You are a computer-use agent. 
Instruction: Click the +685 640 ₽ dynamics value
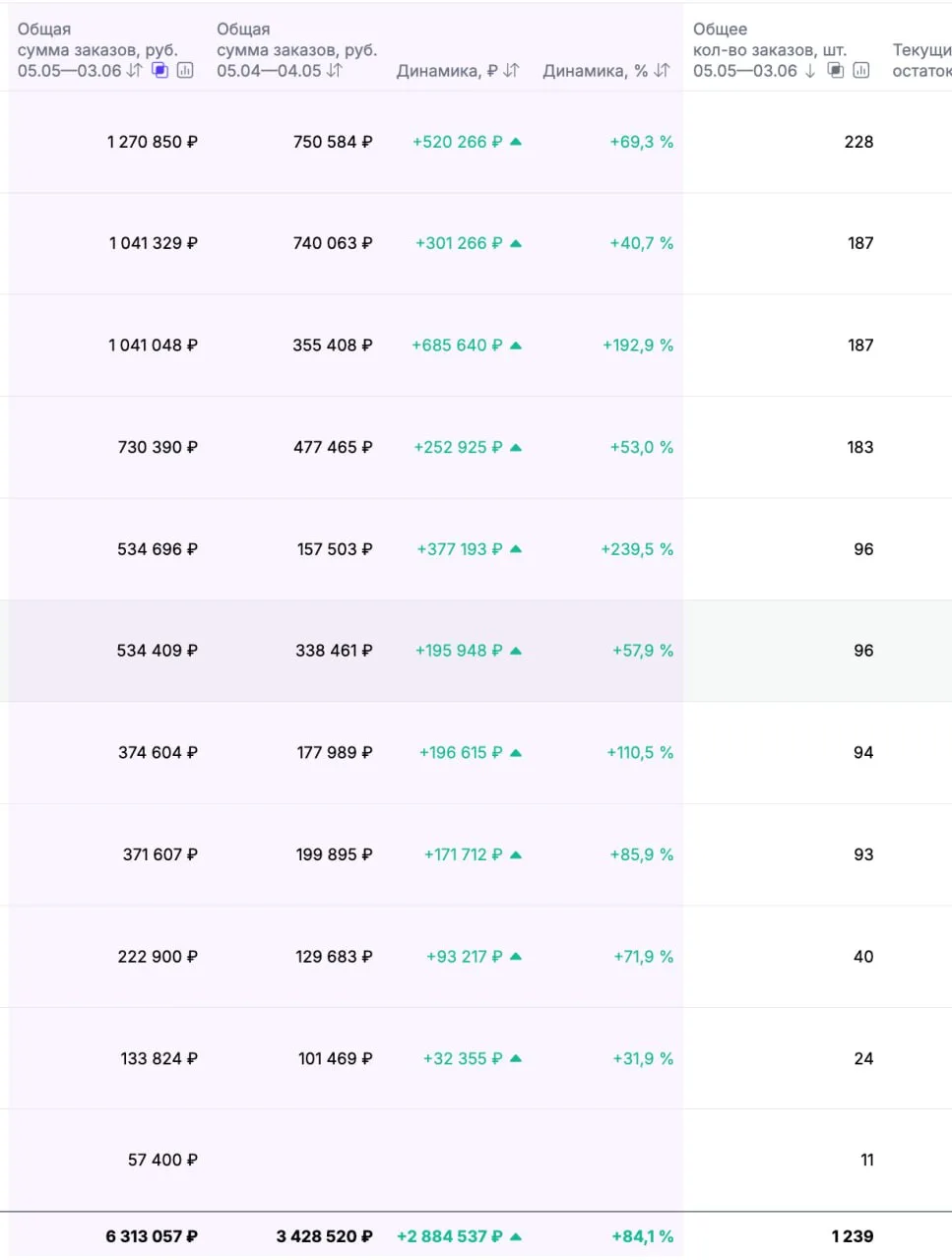(457, 346)
